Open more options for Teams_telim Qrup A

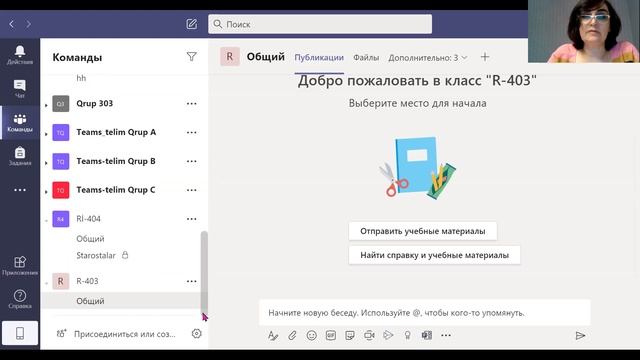[x=191, y=133]
